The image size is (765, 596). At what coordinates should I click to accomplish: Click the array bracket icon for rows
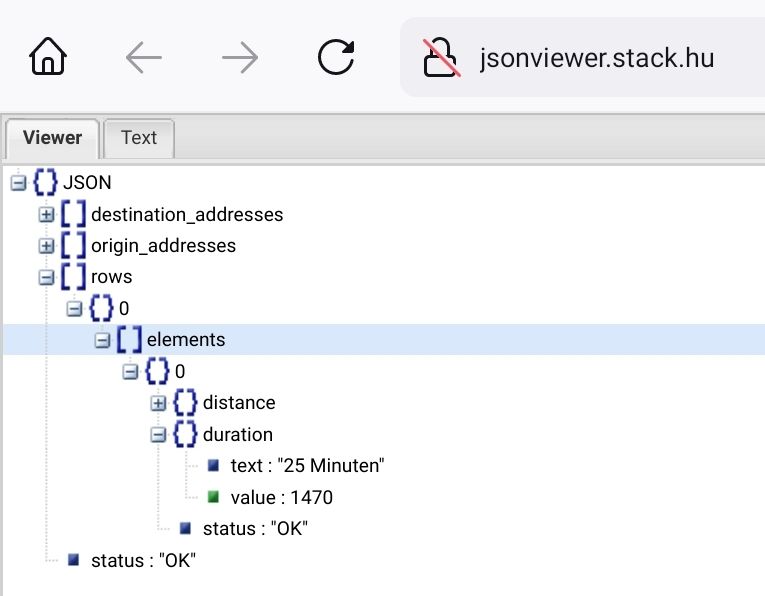tap(73, 277)
